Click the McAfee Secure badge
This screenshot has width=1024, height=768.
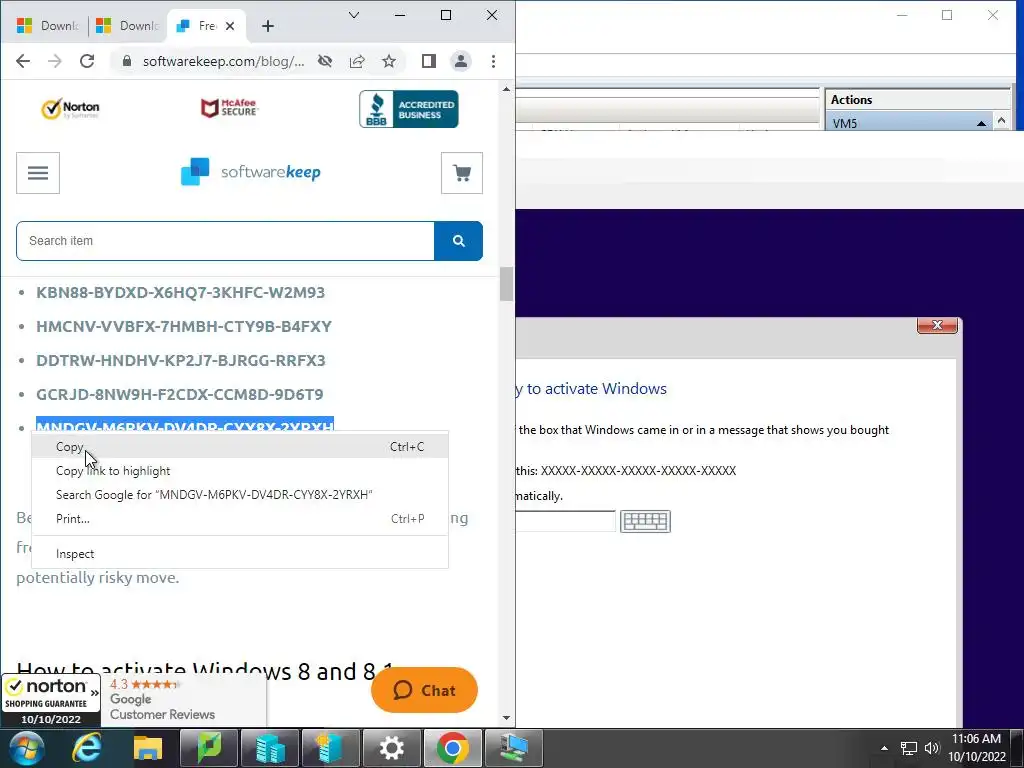pos(229,108)
